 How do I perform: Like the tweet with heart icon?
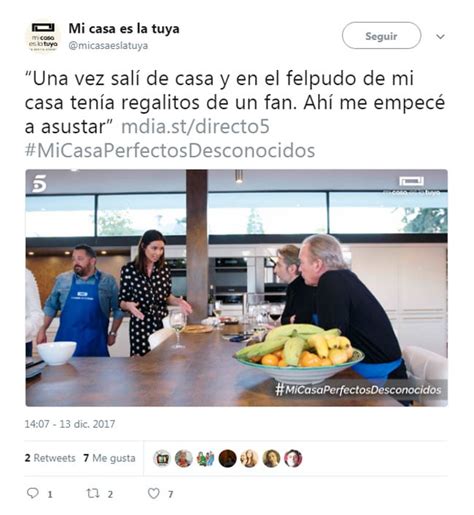point(154,494)
